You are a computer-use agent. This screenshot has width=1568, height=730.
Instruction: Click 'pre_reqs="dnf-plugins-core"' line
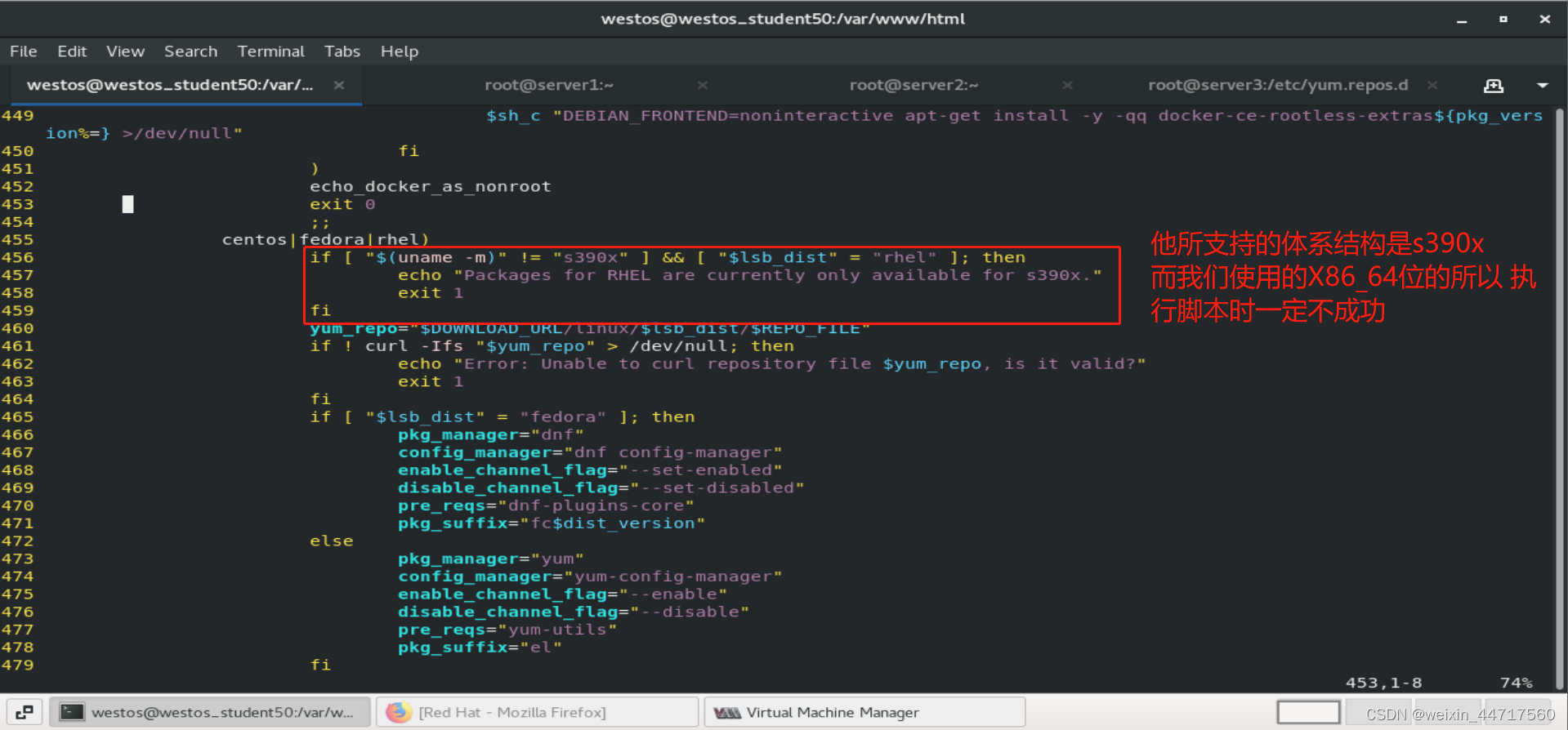click(547, 506)
